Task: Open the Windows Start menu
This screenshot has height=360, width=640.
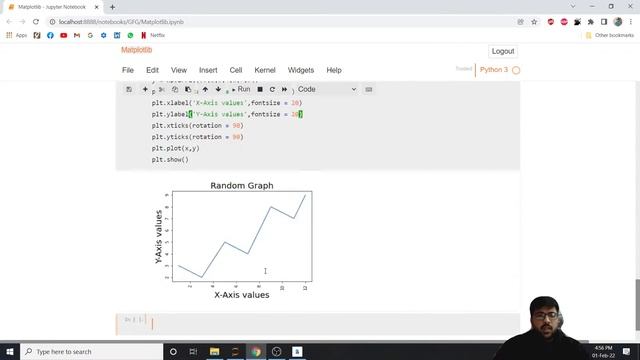Action: point(10,351)
